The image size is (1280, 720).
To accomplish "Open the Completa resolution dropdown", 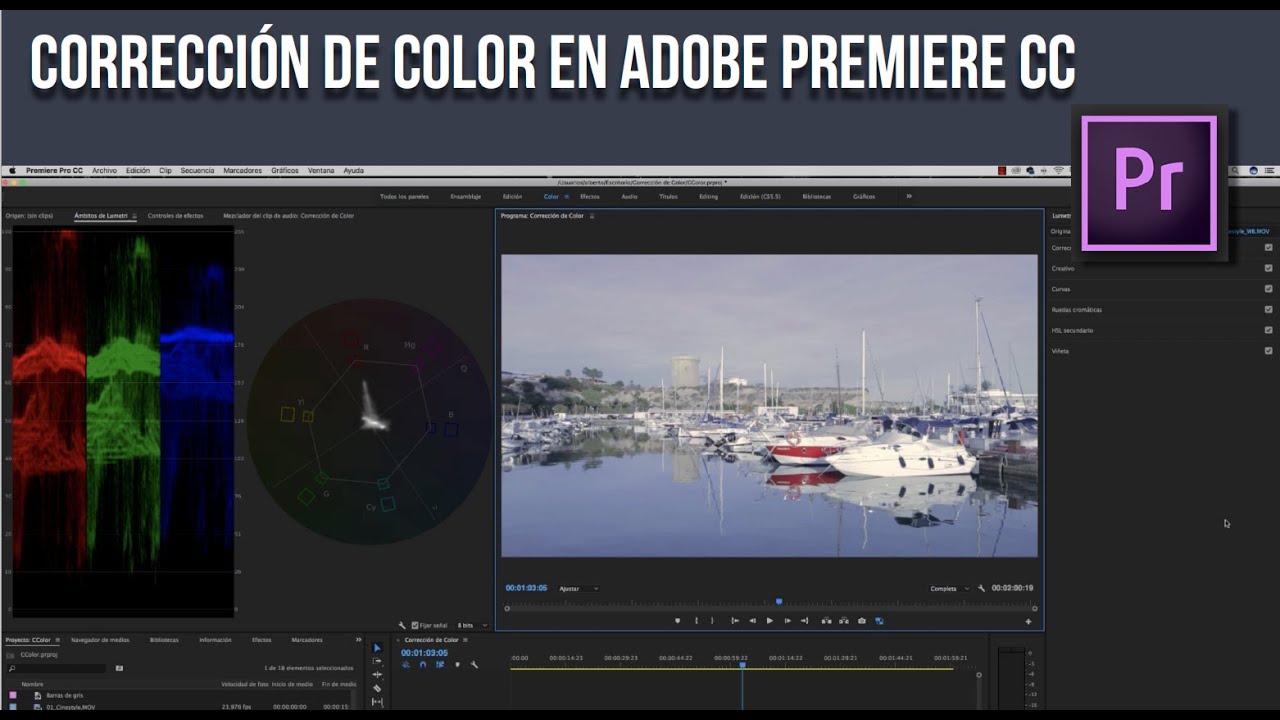I will 950,589.
